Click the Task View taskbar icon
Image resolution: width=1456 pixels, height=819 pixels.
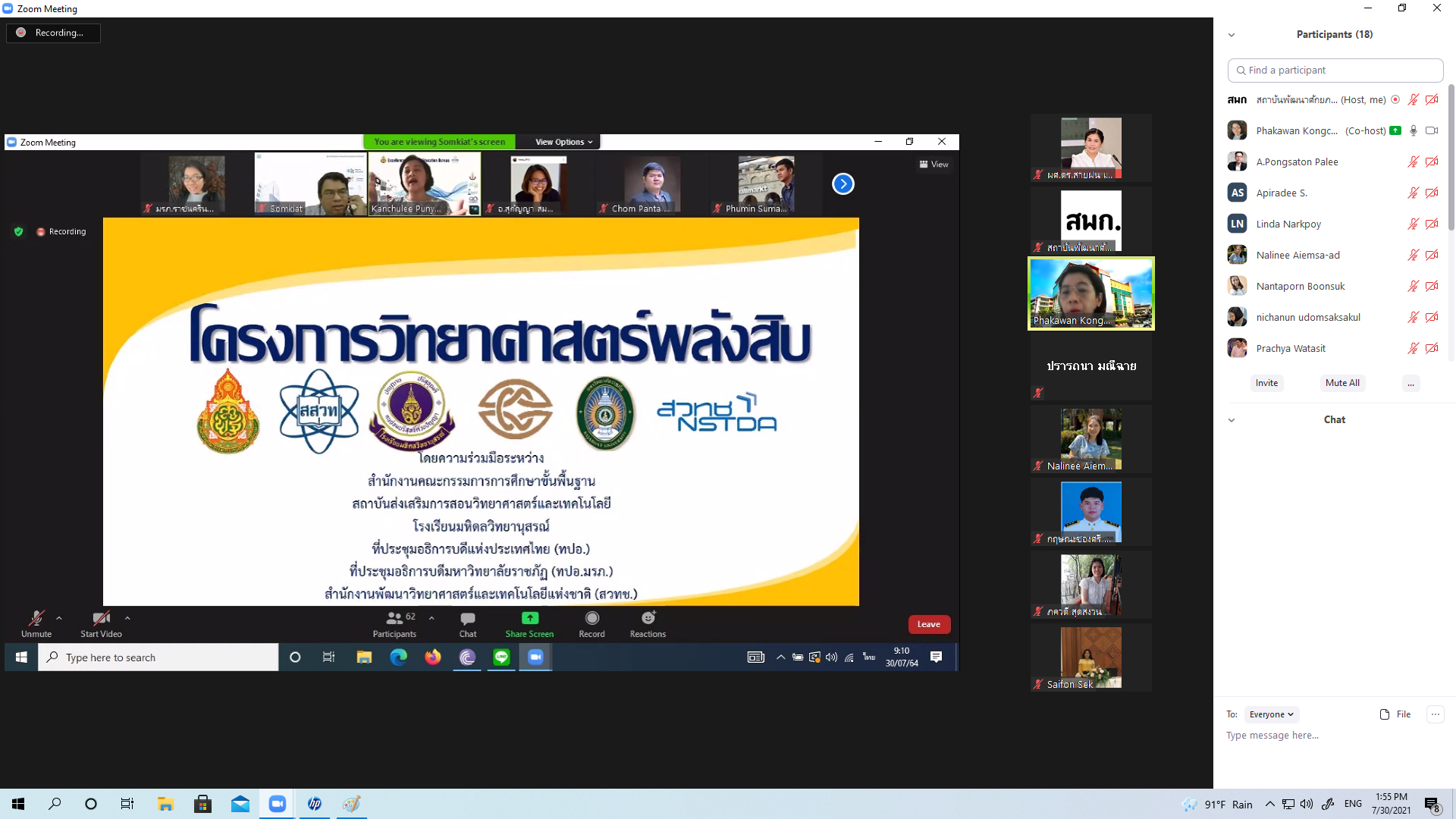[x=127, y=804]
